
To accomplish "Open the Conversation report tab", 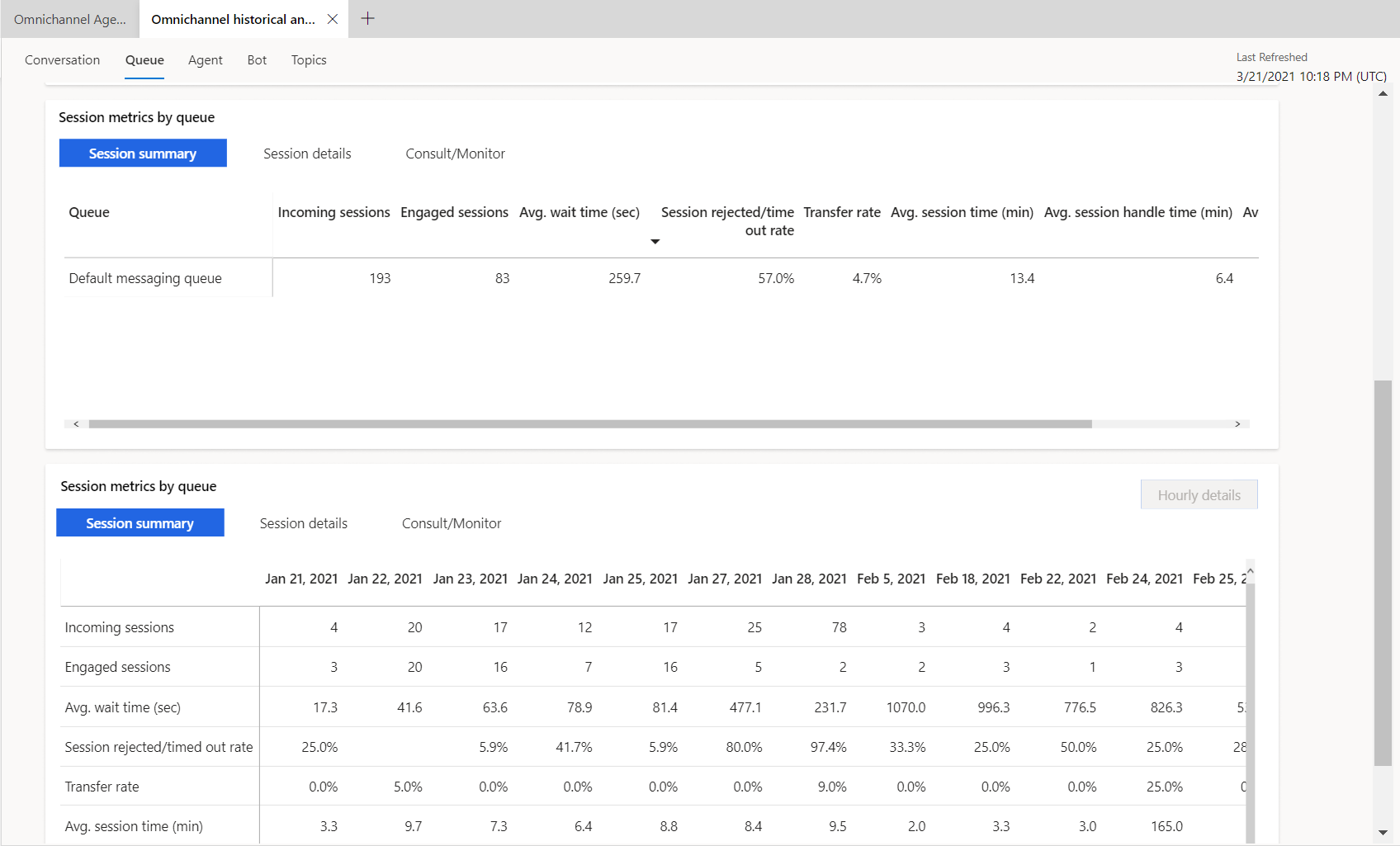I will (x=62, y=59).
